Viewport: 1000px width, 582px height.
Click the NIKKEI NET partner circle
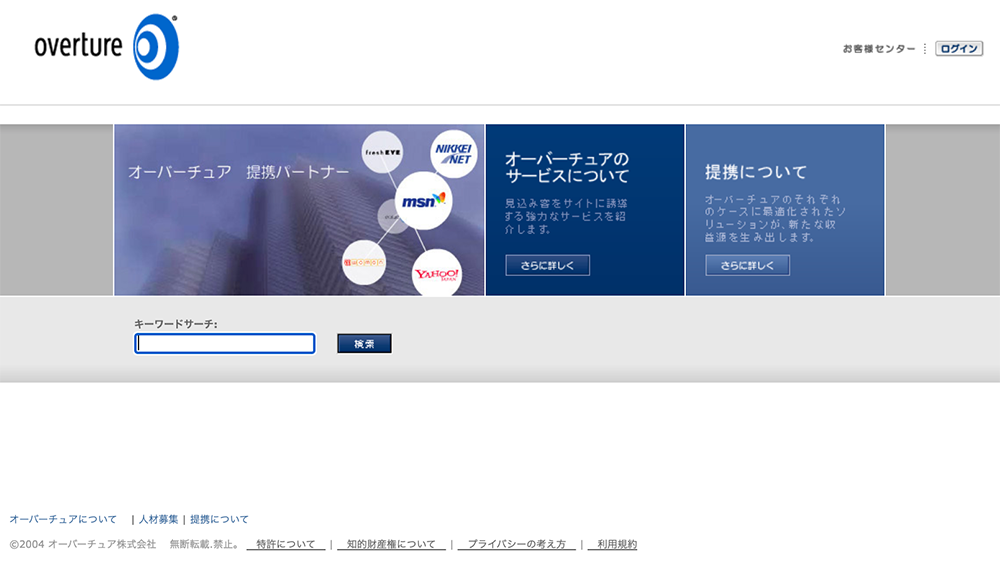click(453, 154)
